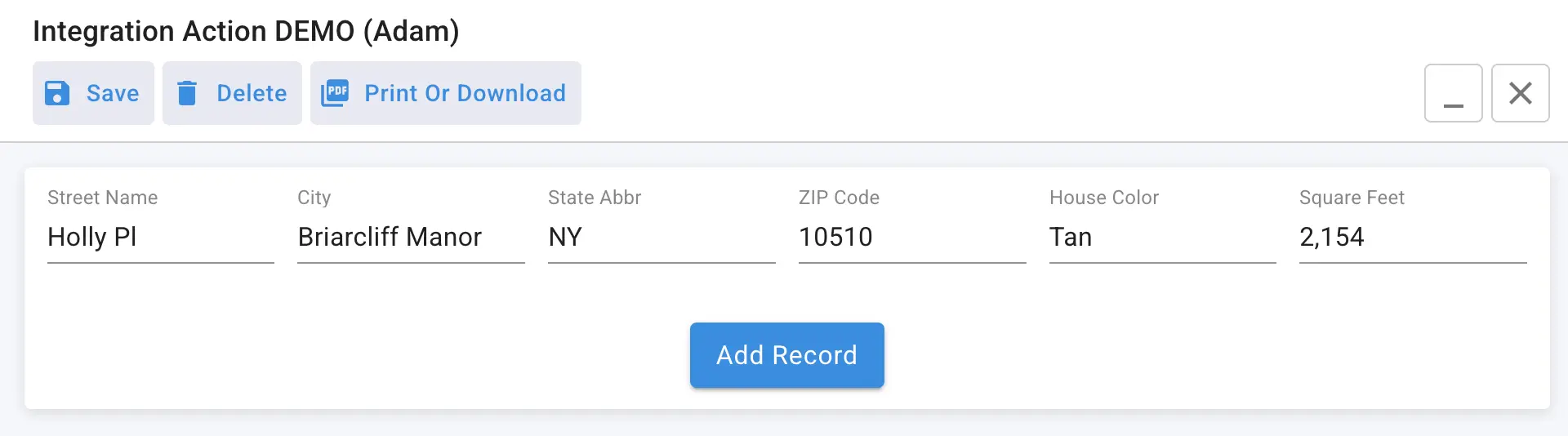Click the floppy disk Save icon

point(57,93)
